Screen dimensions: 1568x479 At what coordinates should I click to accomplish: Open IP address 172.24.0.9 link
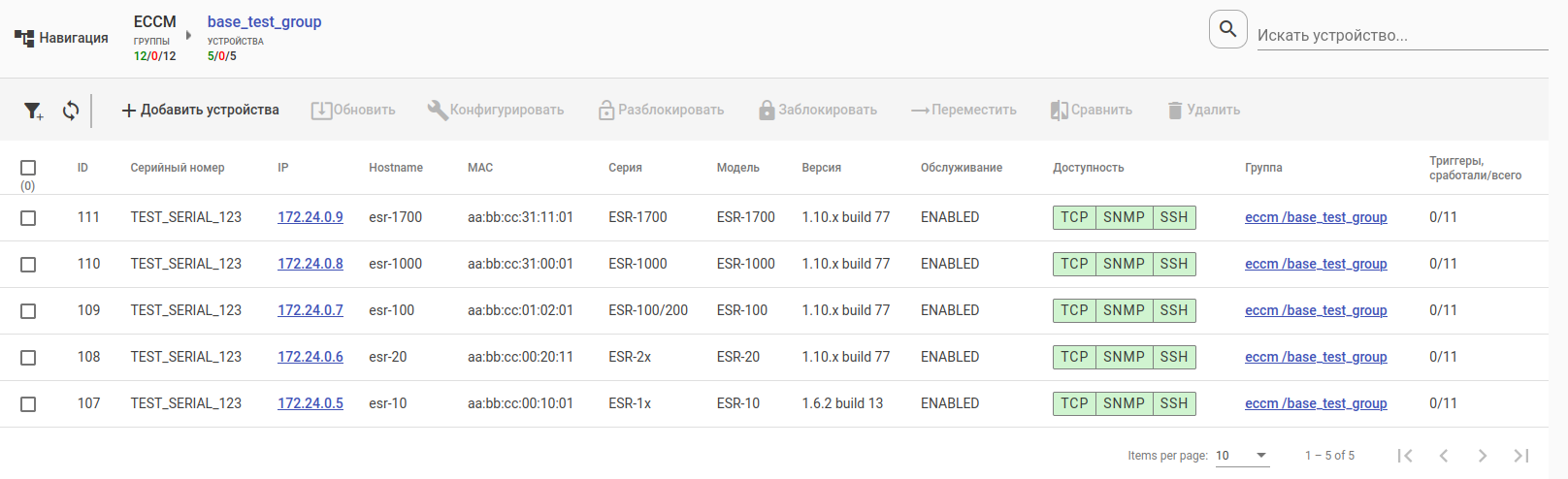pos(310,217)
